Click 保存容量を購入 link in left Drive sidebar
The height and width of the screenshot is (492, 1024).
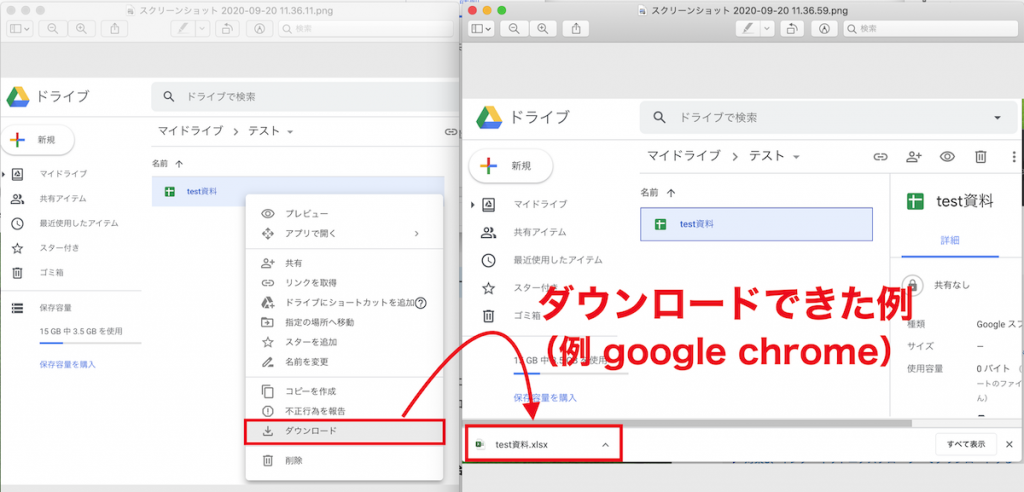pyautogui.click(x=68, y=364)
